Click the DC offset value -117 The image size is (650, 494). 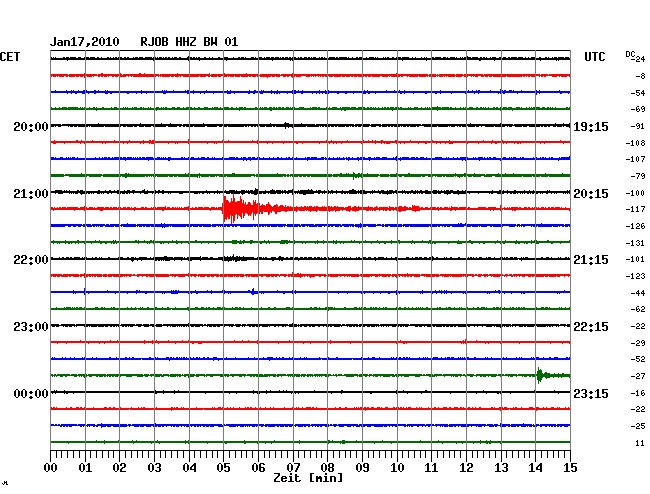click(x=635, y=209)
